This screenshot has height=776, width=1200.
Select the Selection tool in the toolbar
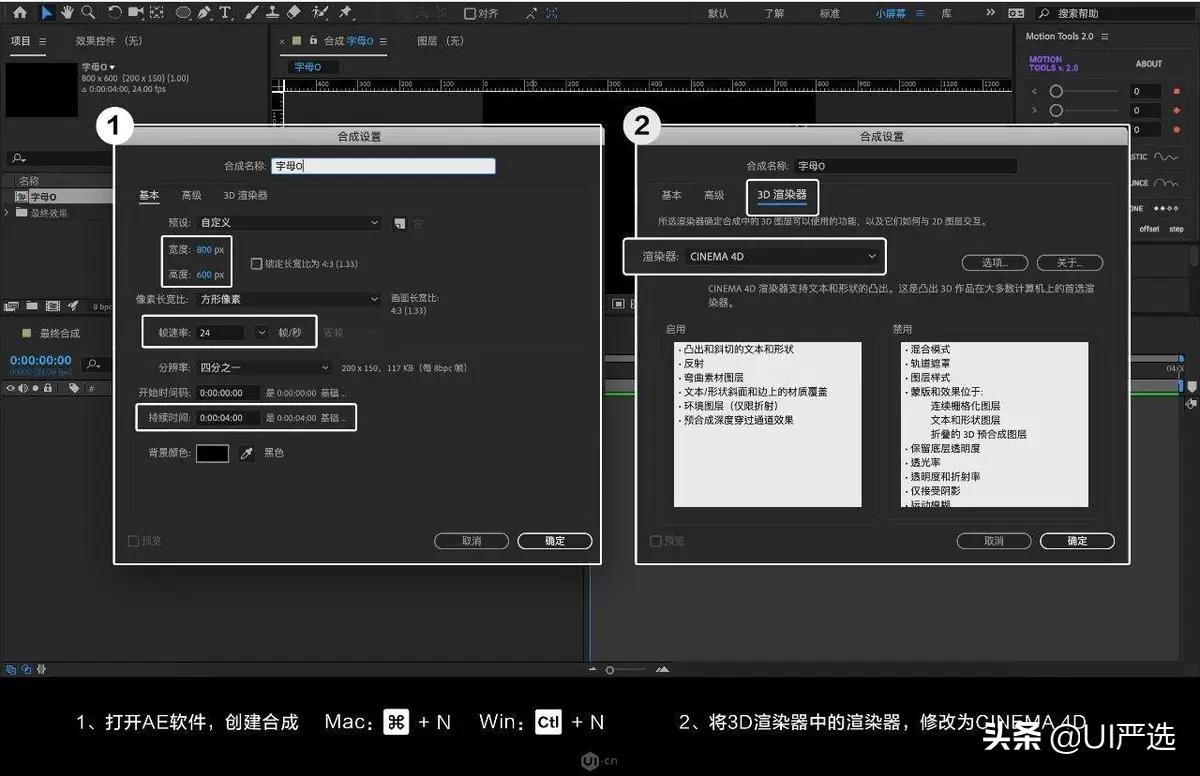(x=46, y=13)
